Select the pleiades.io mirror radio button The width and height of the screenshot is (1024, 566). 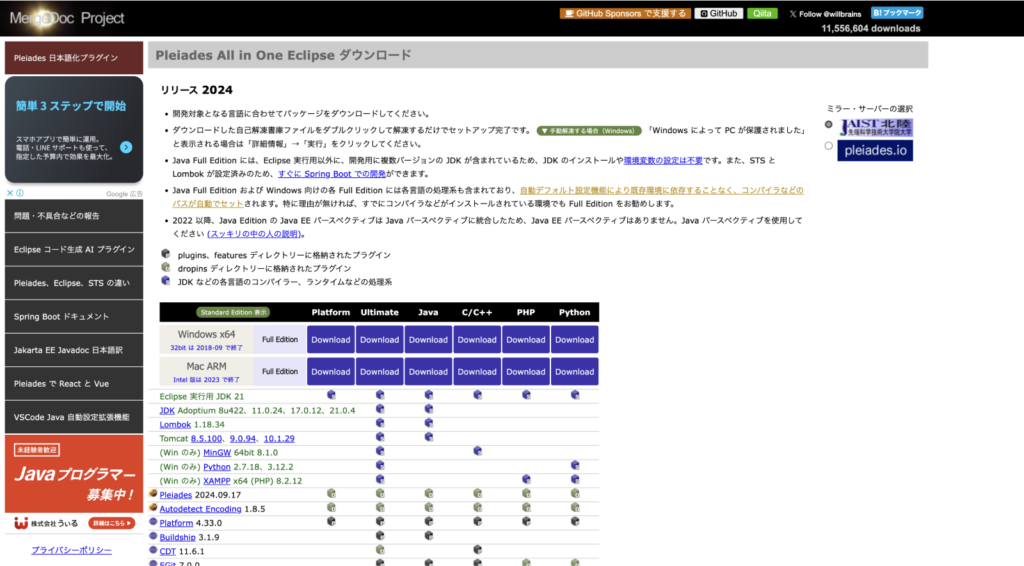coord(828,146)
